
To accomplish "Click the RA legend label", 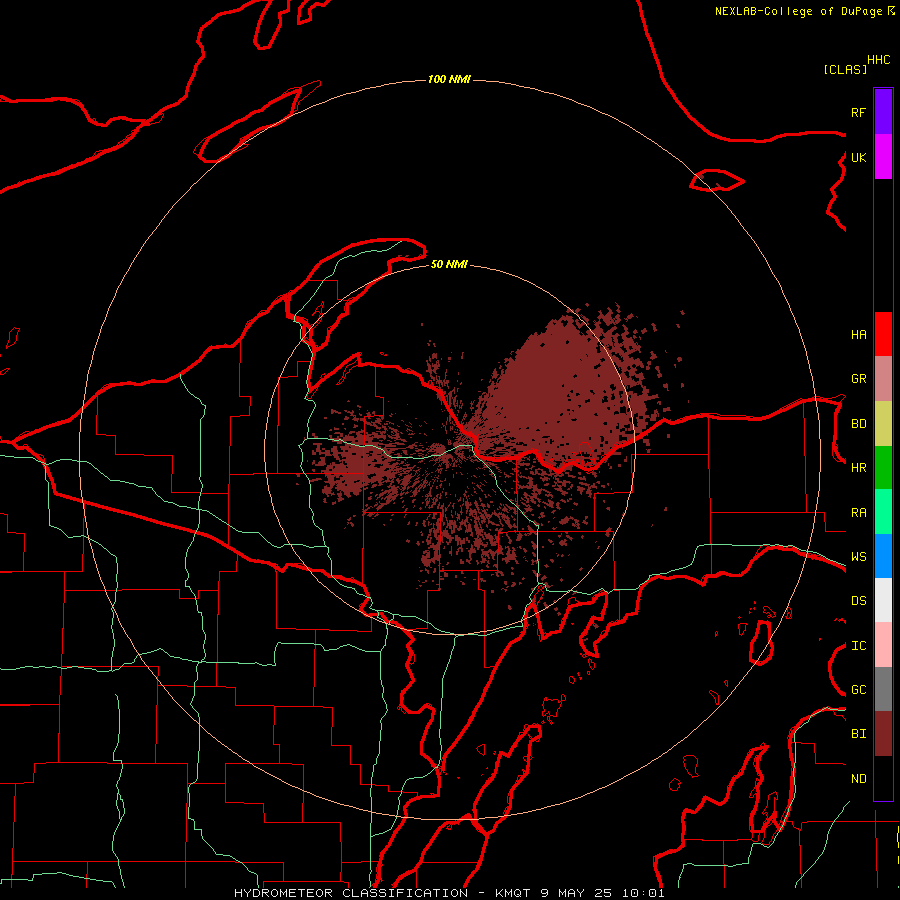I will 858,513.
